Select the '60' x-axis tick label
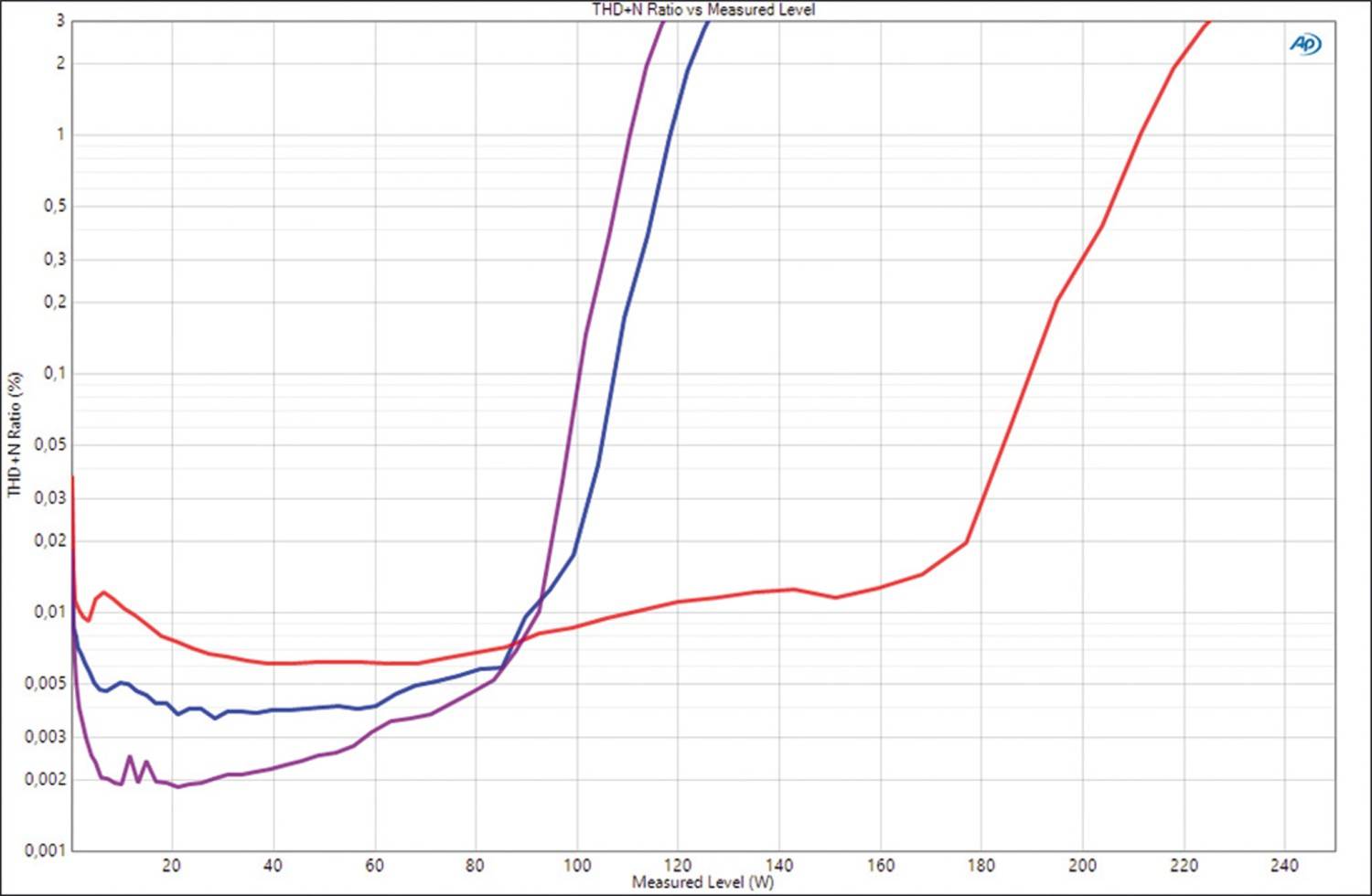 click(374, 865)
